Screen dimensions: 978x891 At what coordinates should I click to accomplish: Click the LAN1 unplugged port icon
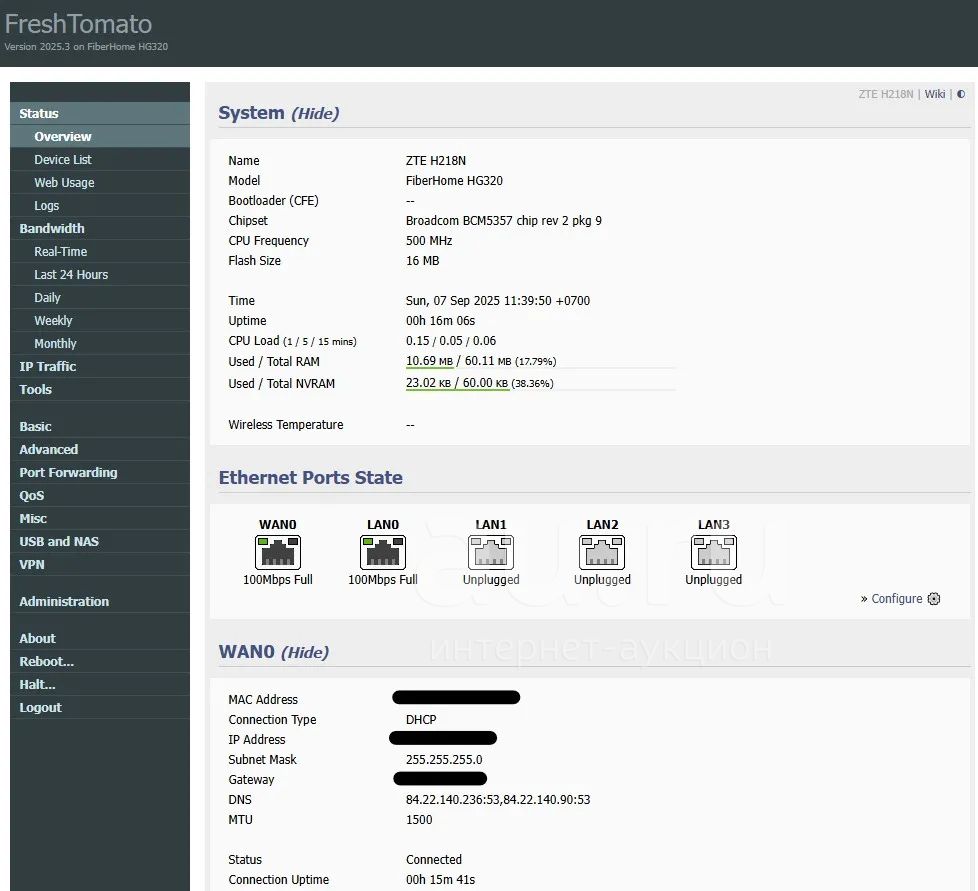coord(491,552)
